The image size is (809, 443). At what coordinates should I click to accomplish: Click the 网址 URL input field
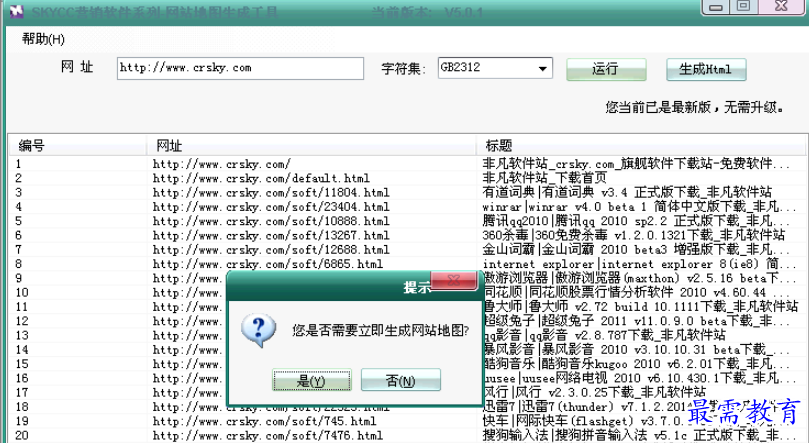[x=240, y=68]
